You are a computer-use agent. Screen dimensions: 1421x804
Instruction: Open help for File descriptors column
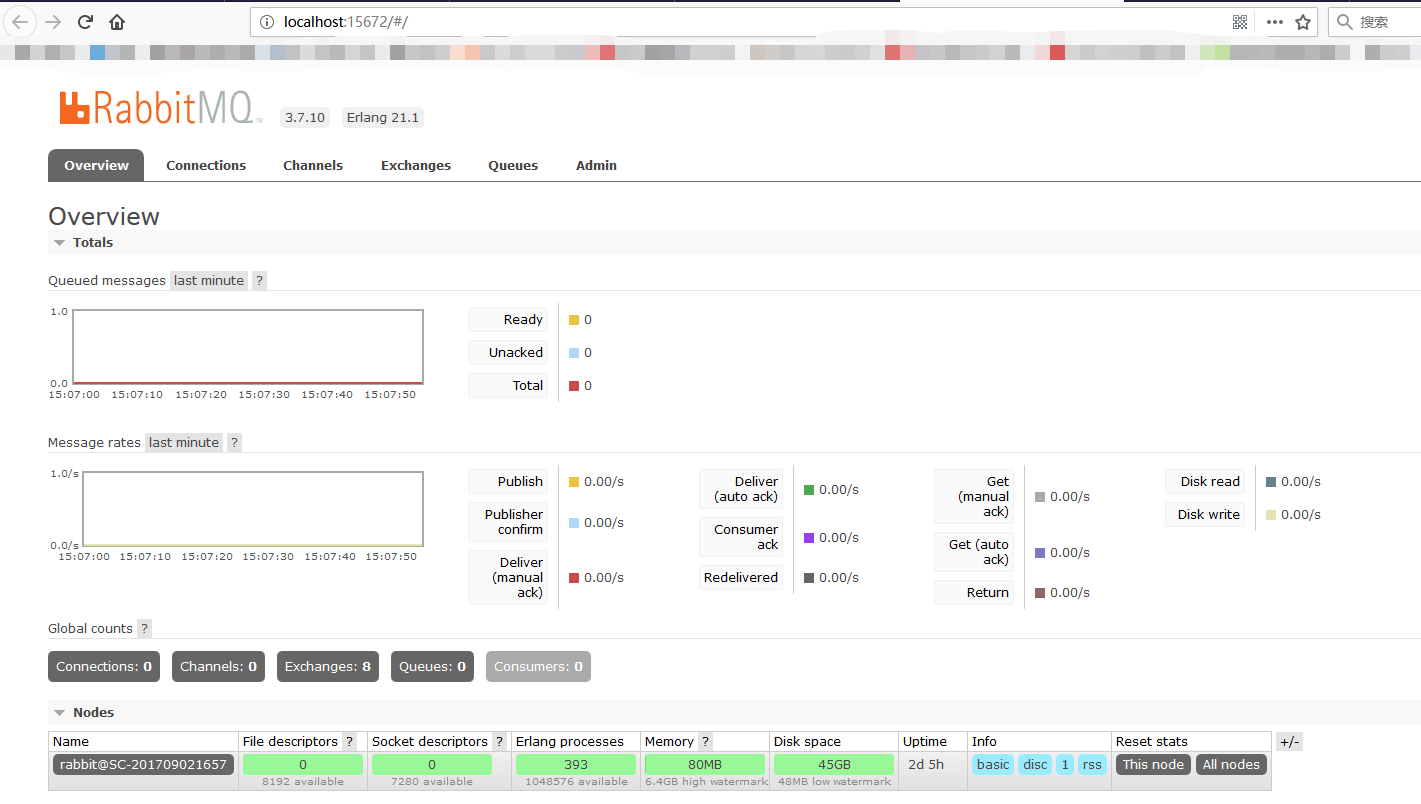(349, 742)
